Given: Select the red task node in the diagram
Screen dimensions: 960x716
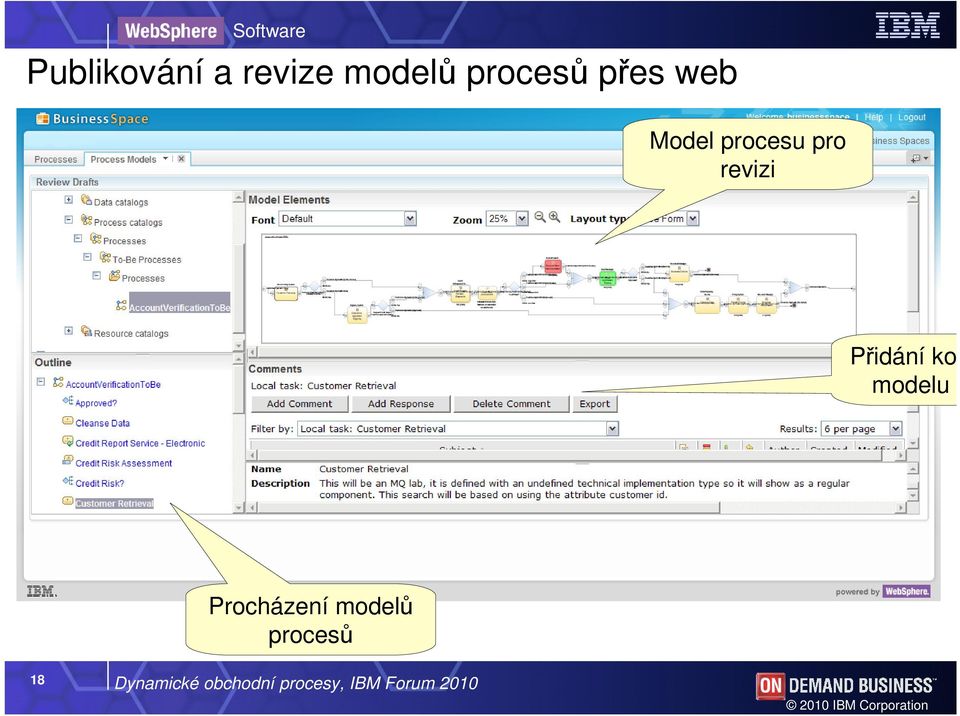Looking at the screenshot, I should (x=553, y=266).
